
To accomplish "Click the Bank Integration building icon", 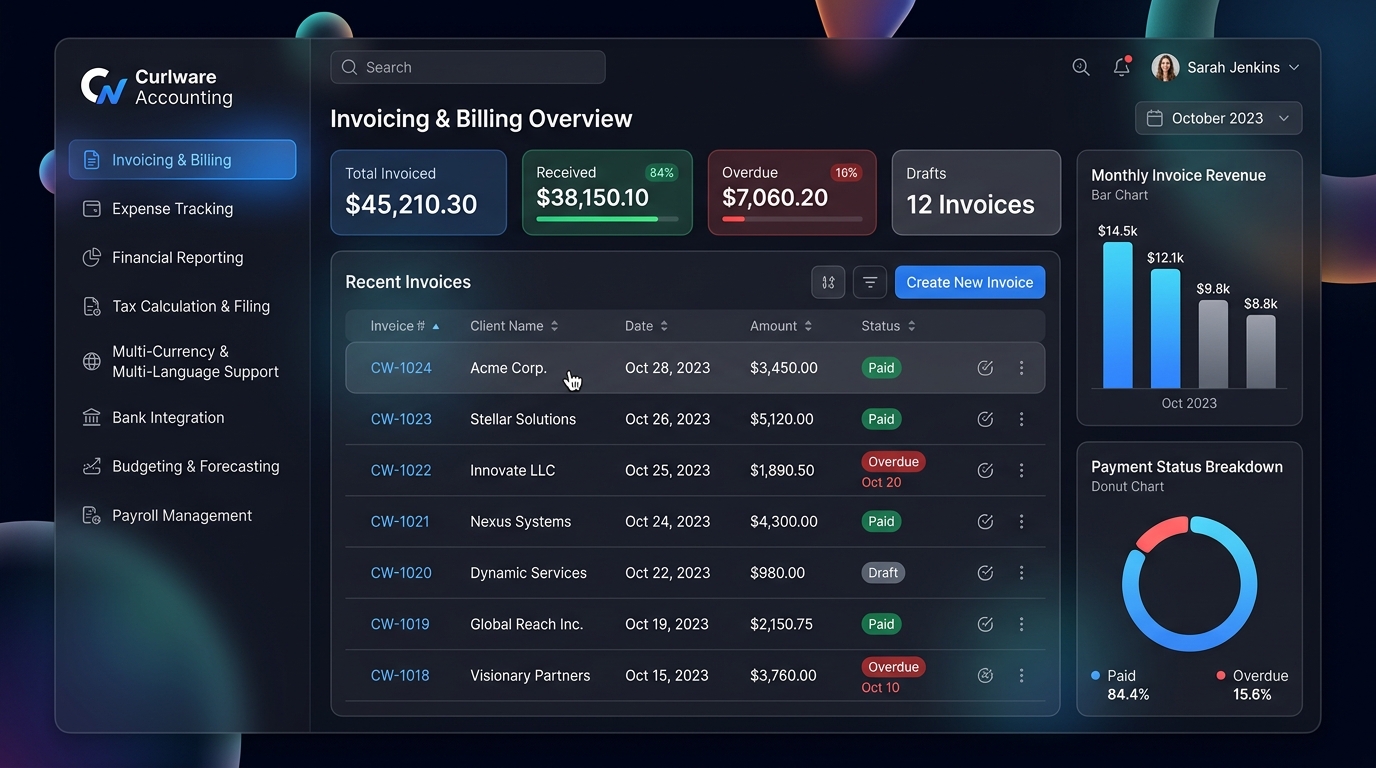I will pos(92,418).
